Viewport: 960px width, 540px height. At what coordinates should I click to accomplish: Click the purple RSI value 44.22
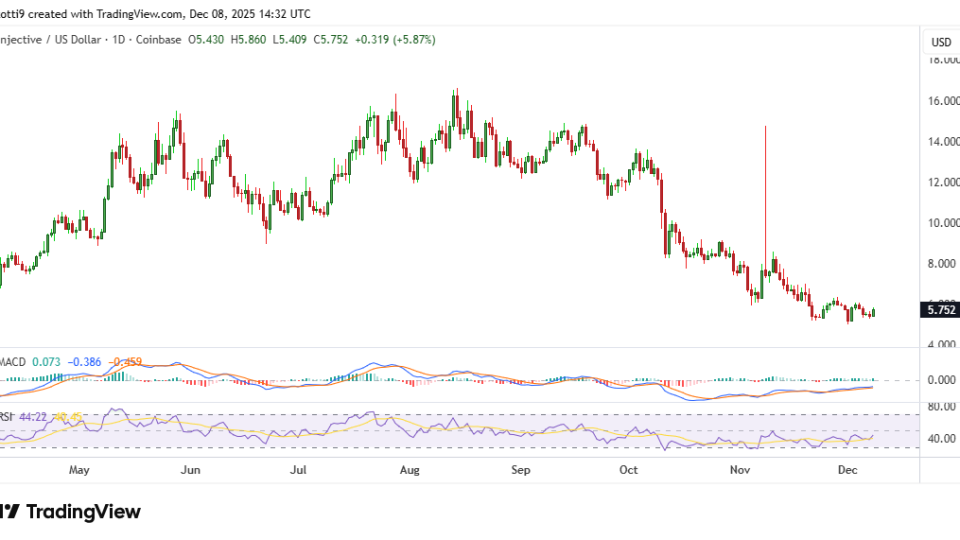click(x=31, y=417)
